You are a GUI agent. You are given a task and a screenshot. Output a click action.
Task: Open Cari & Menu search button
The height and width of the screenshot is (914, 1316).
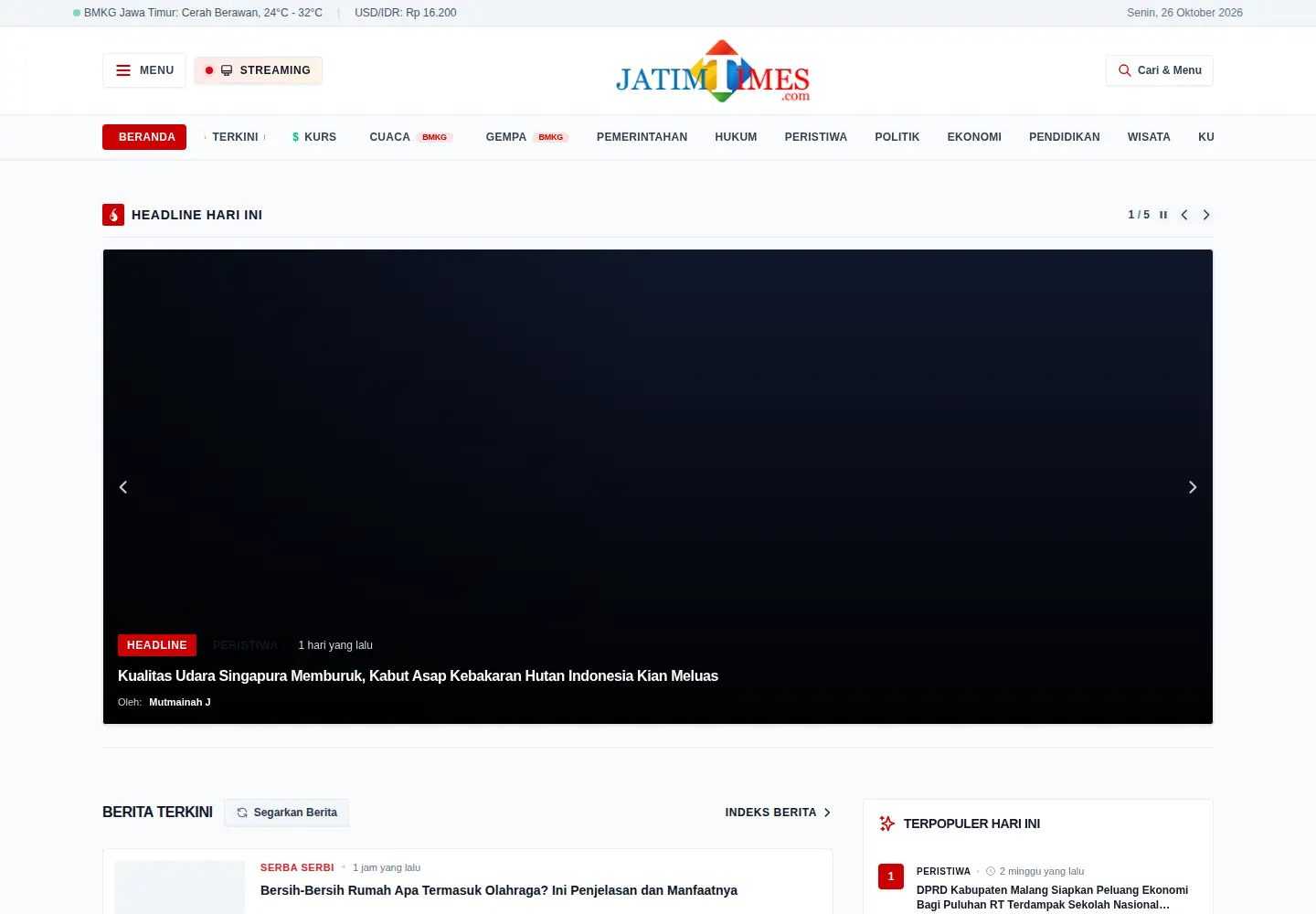1160,70
